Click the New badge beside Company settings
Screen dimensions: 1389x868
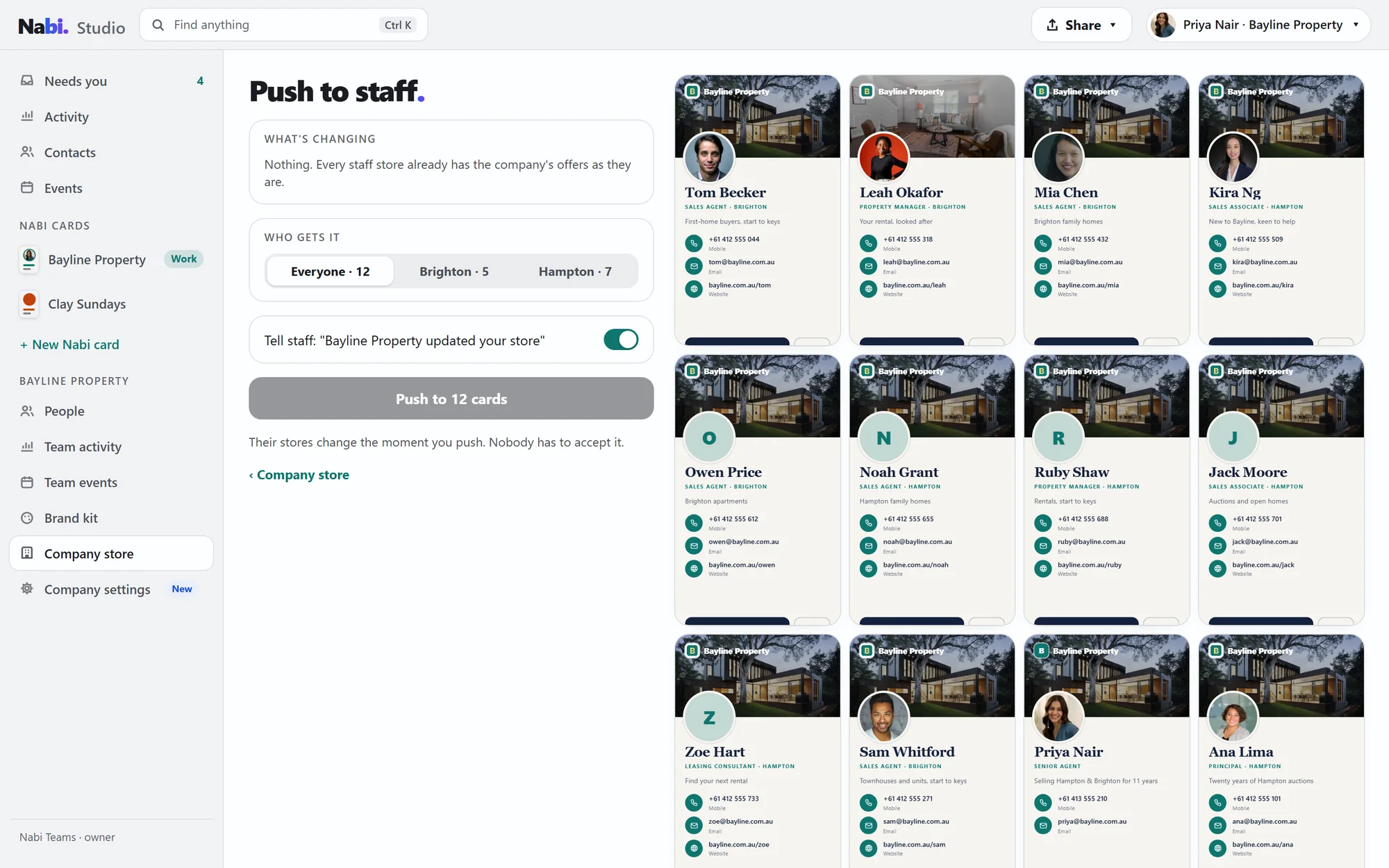click(182, 589)
